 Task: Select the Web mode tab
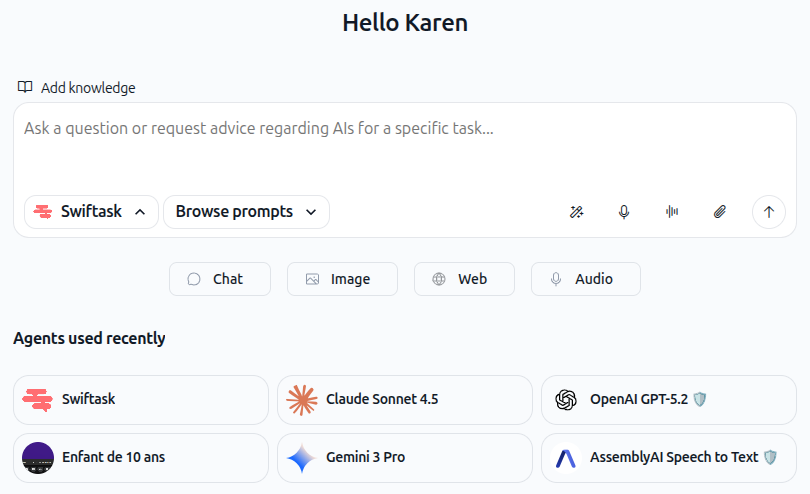(464, 279)
